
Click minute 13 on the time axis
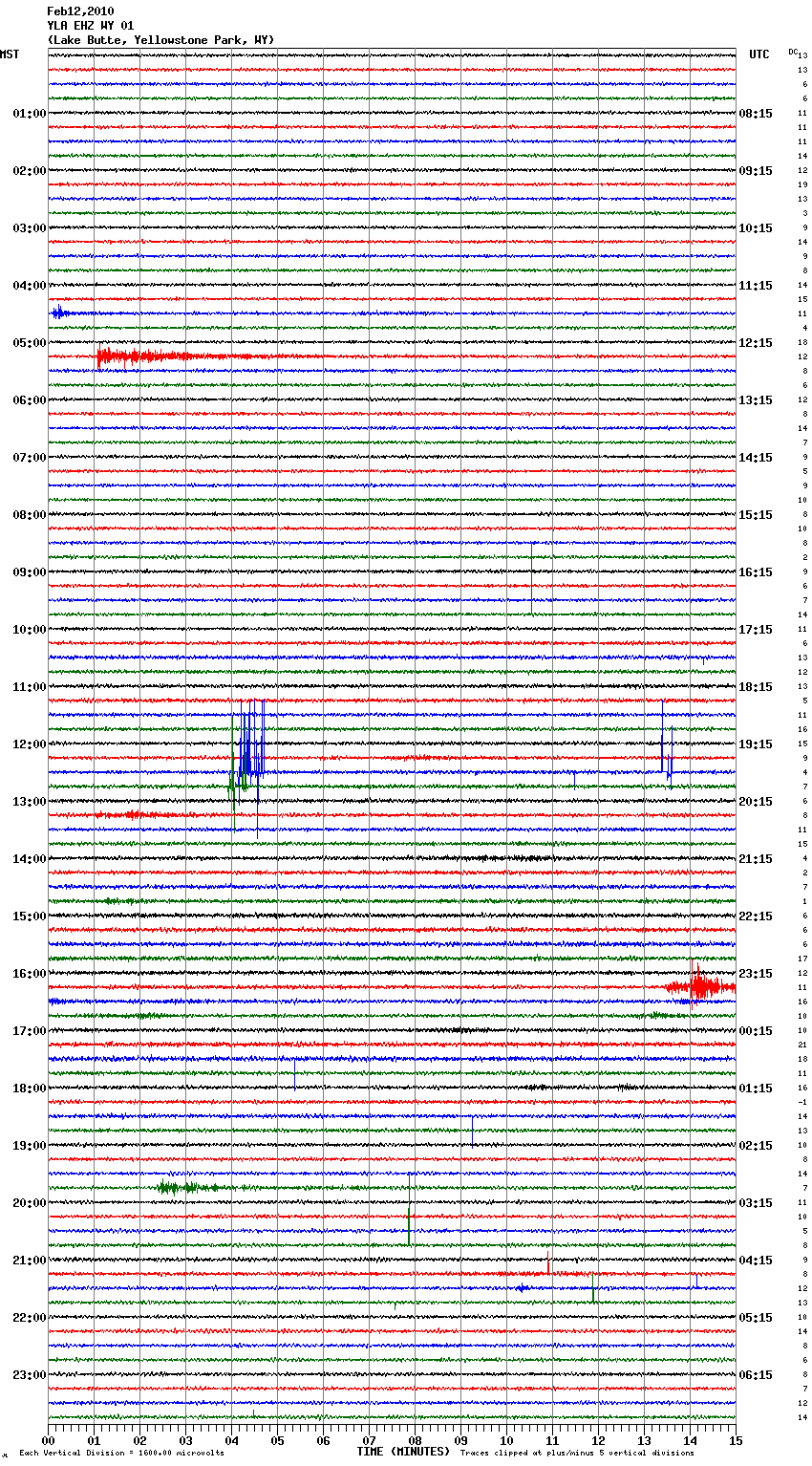click(x=645, y=1440)
